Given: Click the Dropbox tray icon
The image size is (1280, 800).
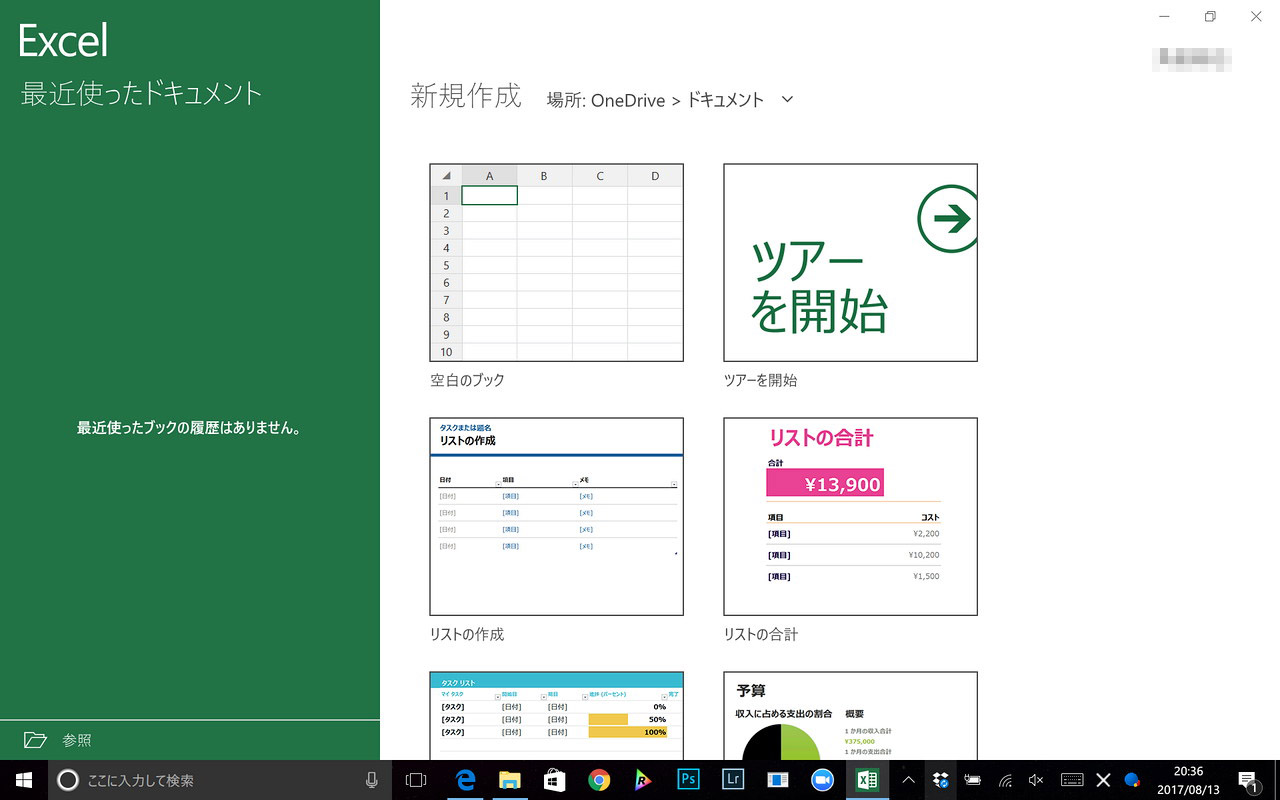Looking at the screenshot, I should pos(940,780).
